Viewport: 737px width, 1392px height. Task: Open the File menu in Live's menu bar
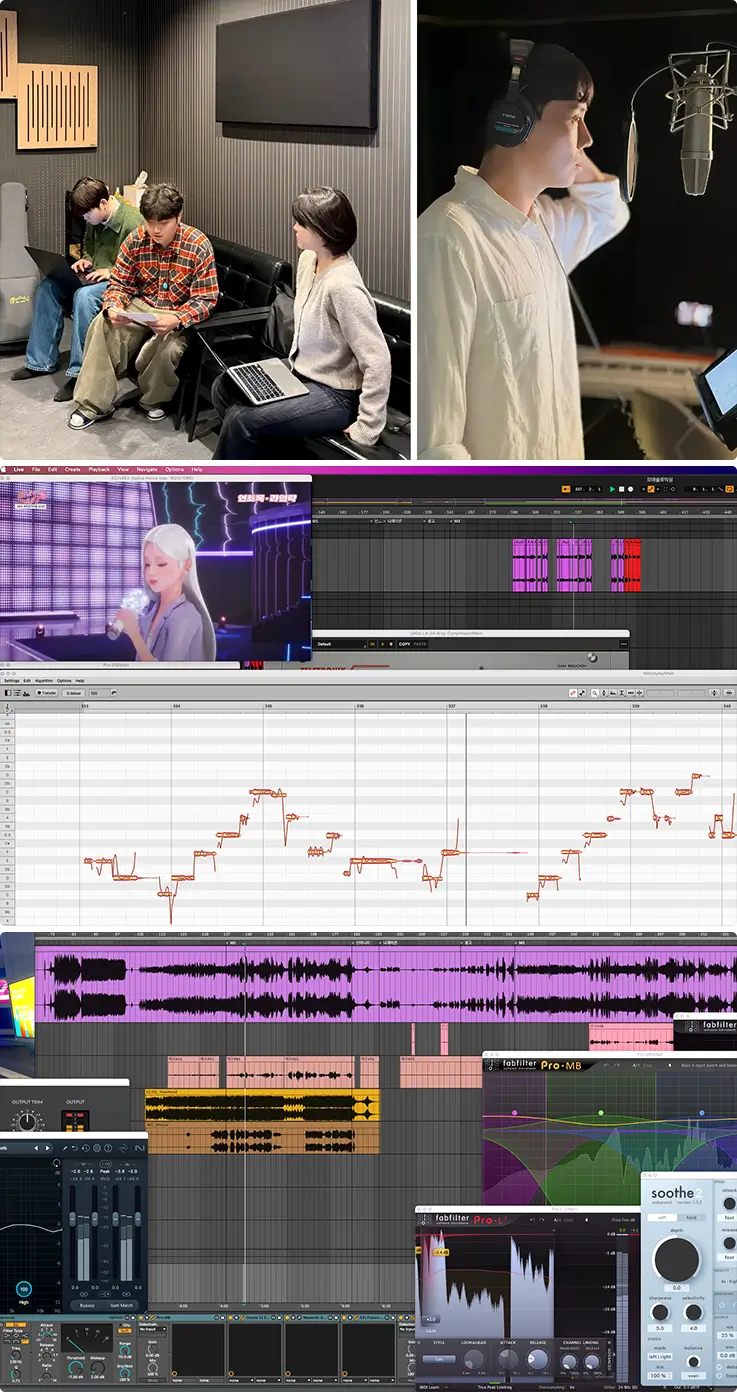point(35,469)
